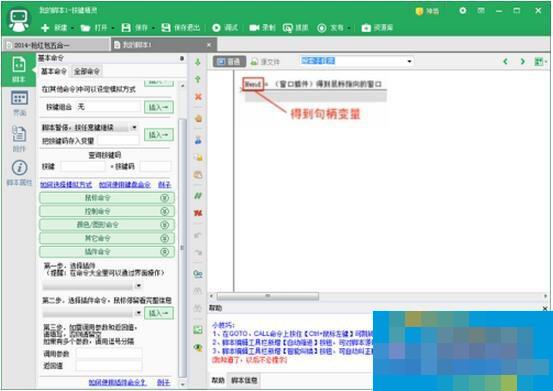Uncomment the line with the red // icon
Screen dimensions: 553x391
coord(198,213)
